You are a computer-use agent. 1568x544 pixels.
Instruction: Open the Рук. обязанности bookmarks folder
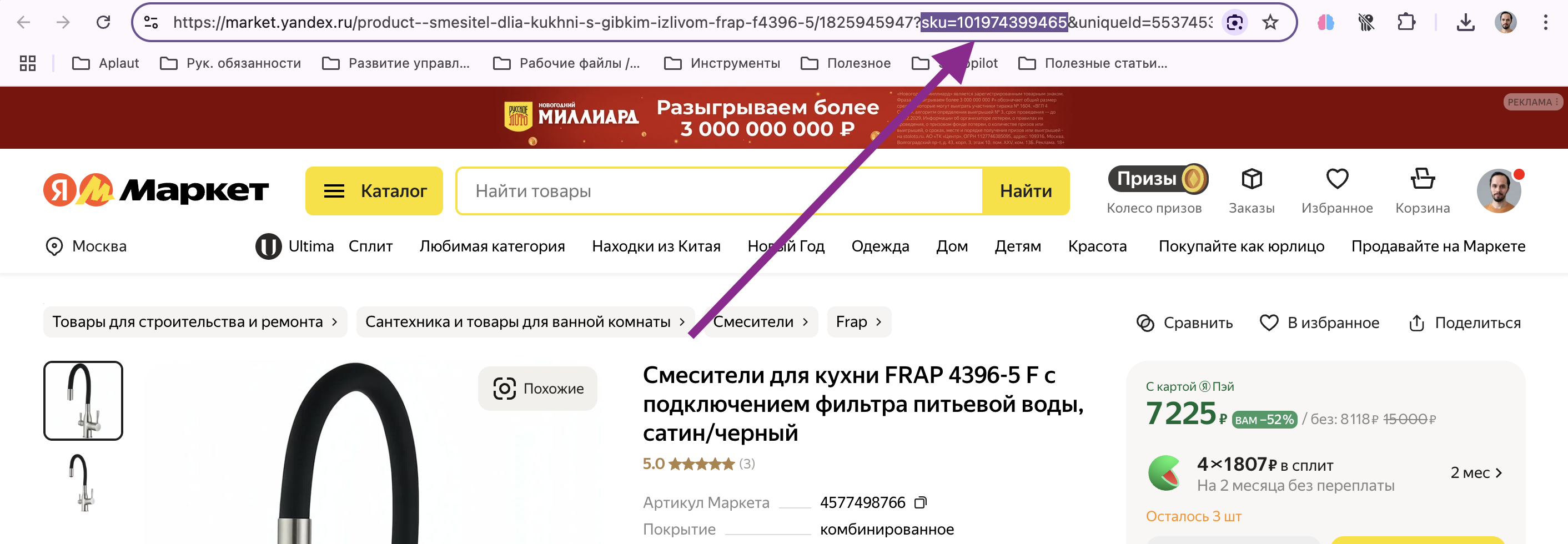point(230,63)
